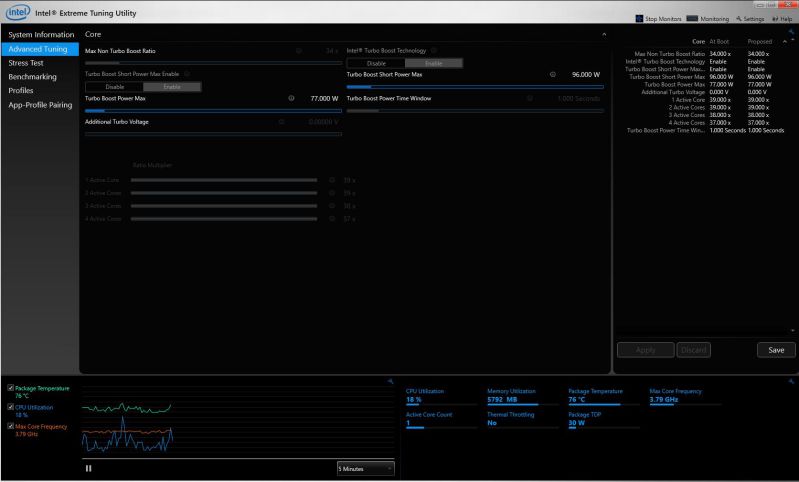Click info icon for Max Non Turbo Boost Ratio
This screenshot has width=799, height=482.
pos(299,51)
